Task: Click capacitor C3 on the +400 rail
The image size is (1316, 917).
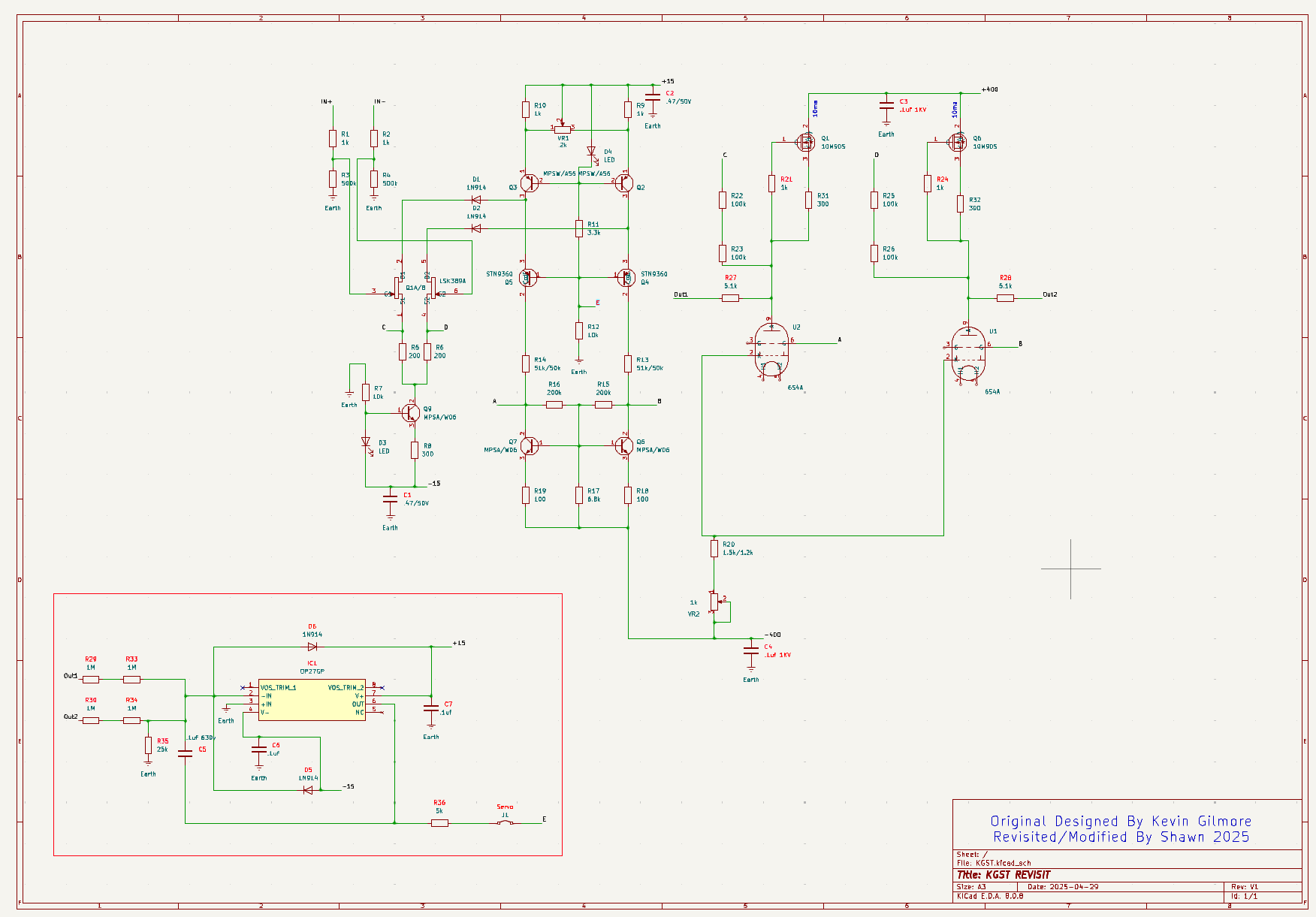Action: (x=886, y=106)
